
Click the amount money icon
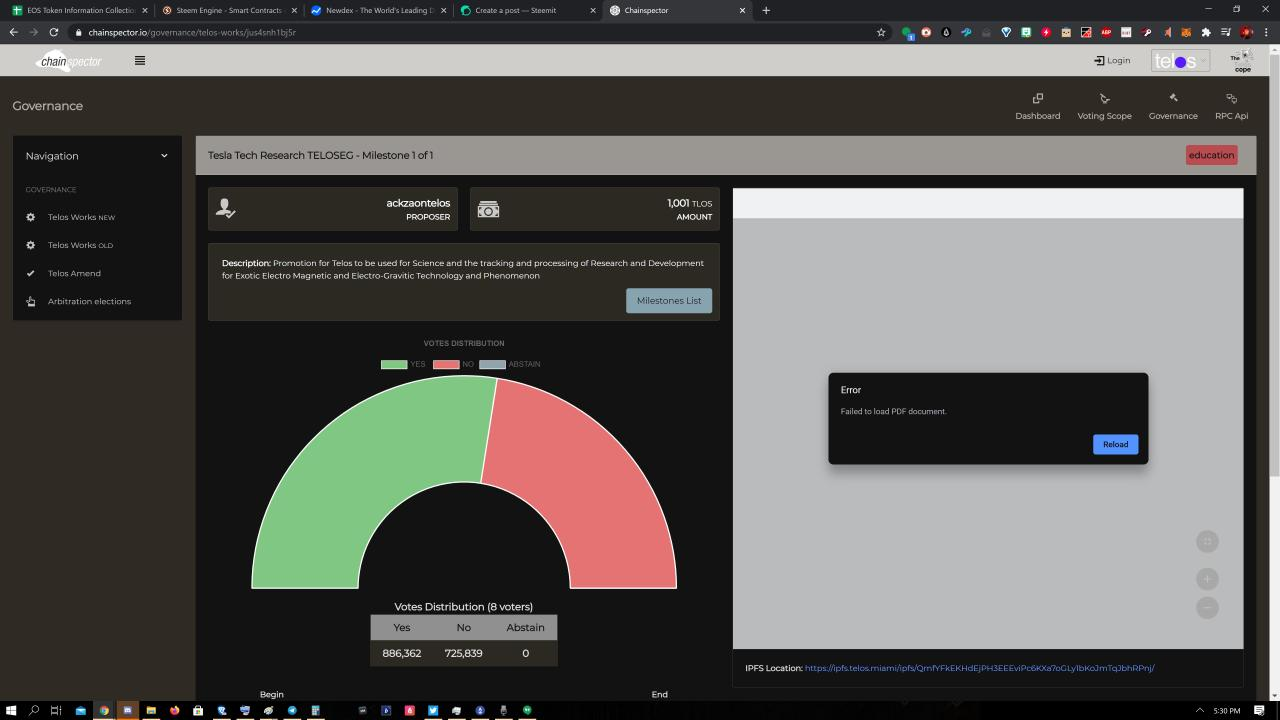tap(488, 209)
